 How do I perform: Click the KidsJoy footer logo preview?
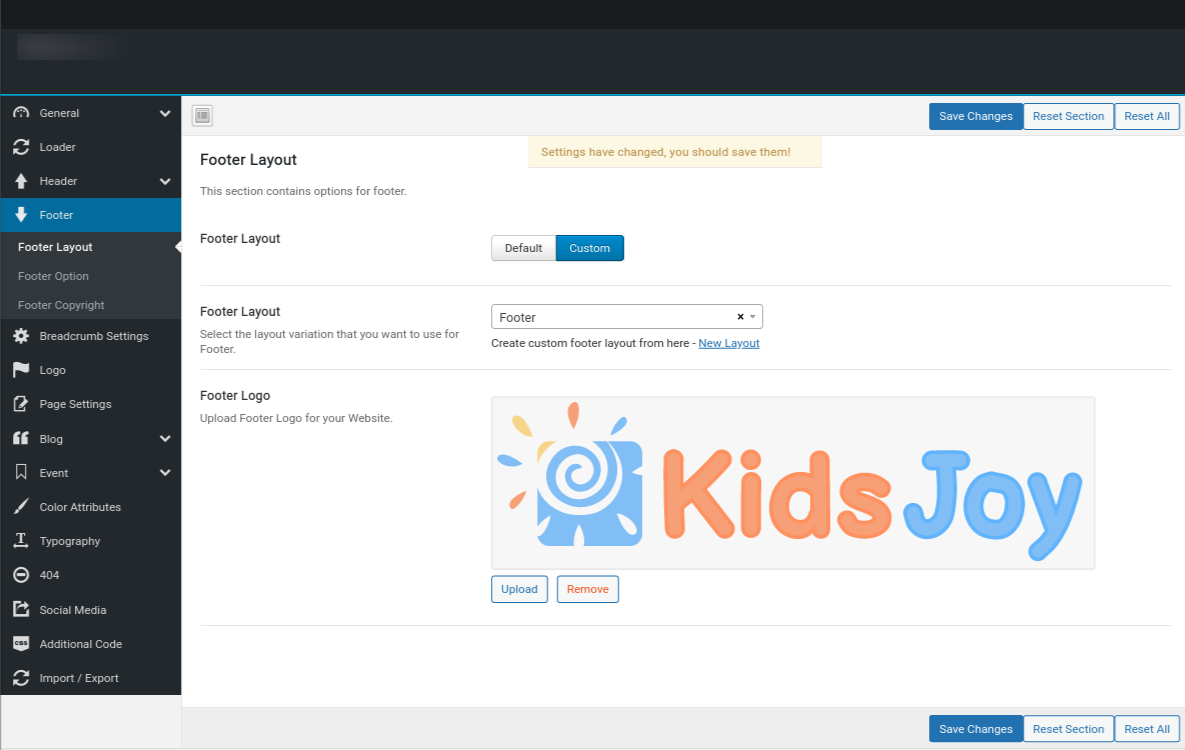point(793,483)
